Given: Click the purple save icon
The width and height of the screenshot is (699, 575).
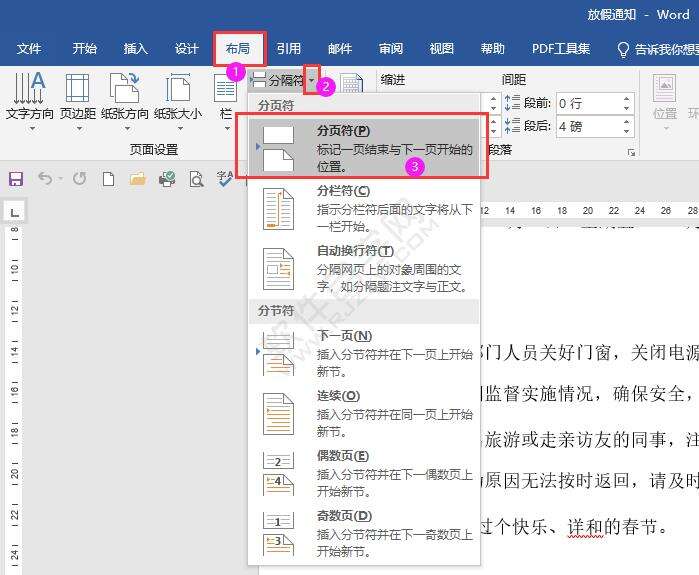Looking at the screenshot, I should pos(16,179).
